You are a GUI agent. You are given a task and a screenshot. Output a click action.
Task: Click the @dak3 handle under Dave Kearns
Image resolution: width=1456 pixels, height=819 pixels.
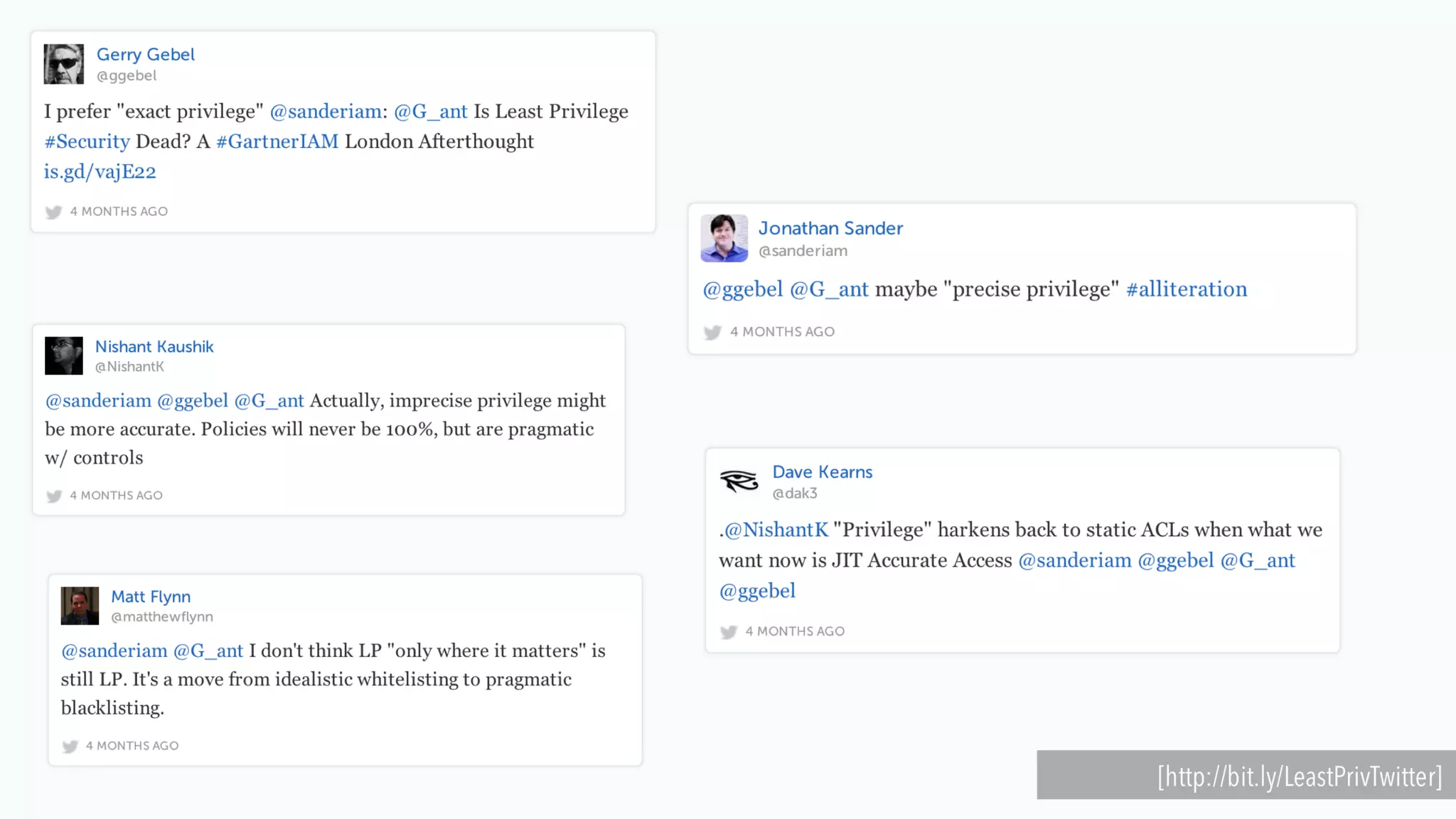(795, 493)
